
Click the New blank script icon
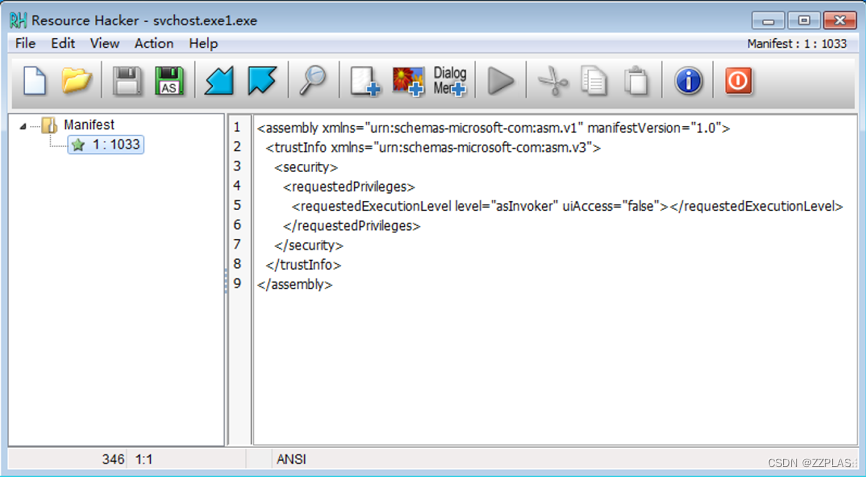point(34,81)
